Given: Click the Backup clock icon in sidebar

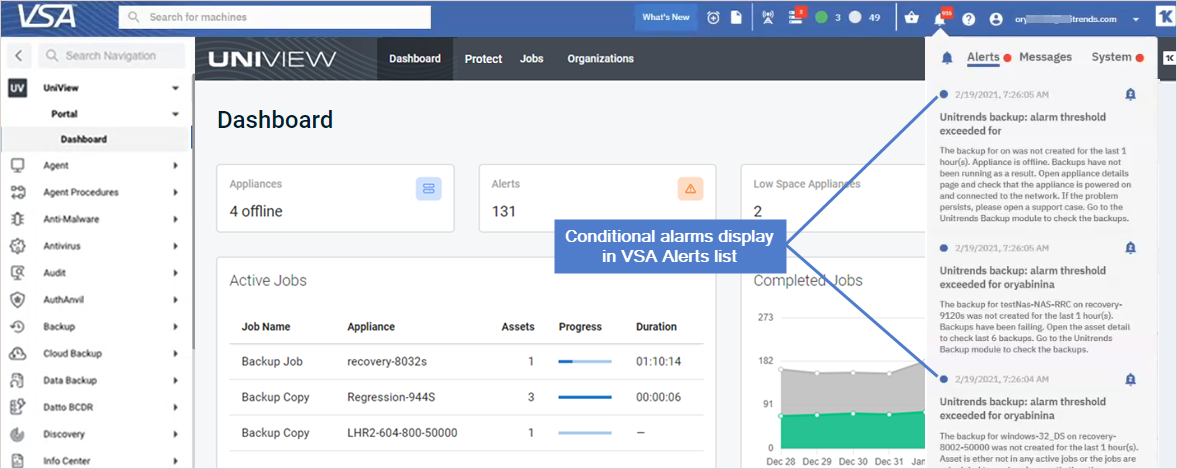Looking at the screenshot, I should 18,326.
